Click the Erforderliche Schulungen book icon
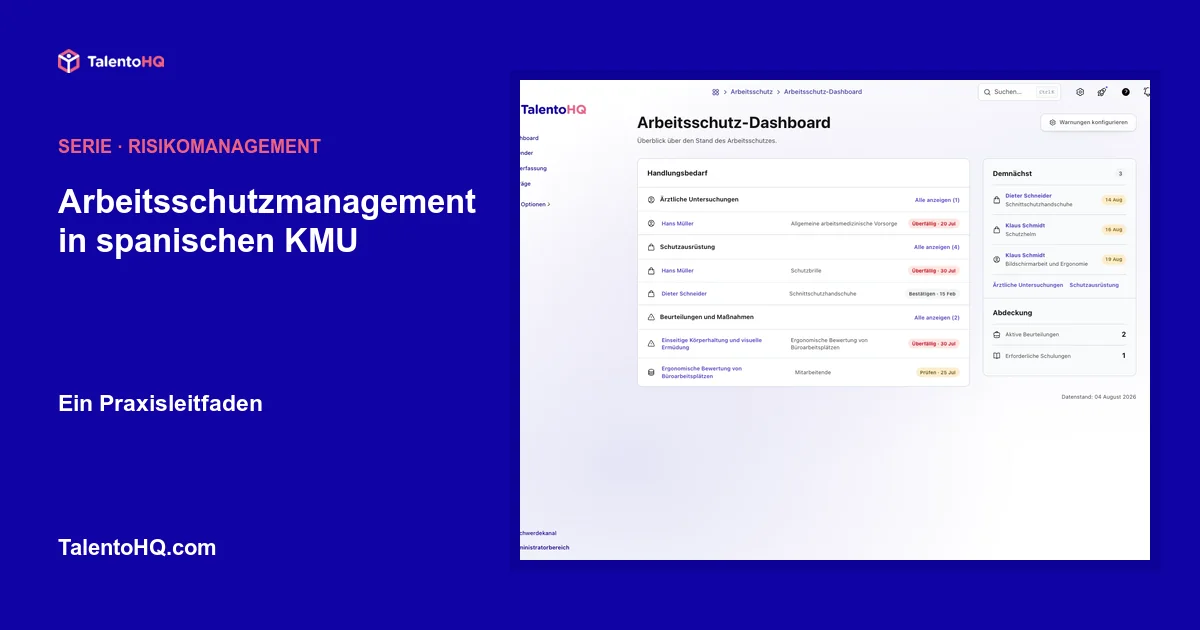Image resolution: width=1200 pixels, height=630 pixels. tap(997, 356)
